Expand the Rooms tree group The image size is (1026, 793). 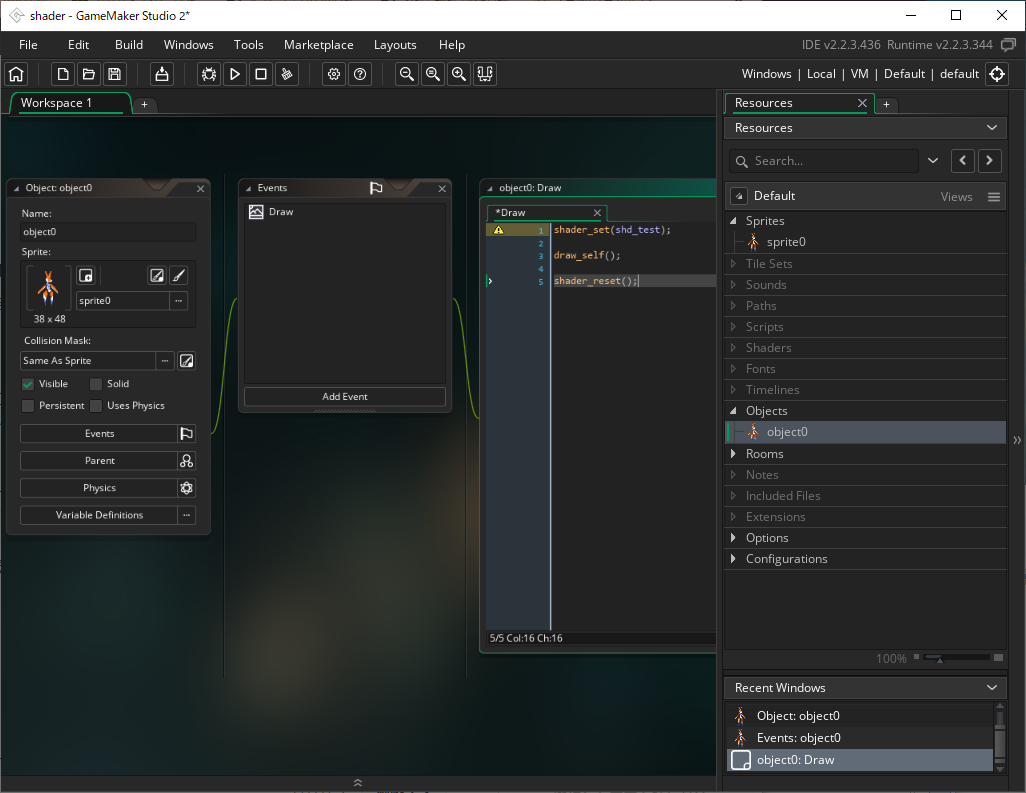(734, 453)
